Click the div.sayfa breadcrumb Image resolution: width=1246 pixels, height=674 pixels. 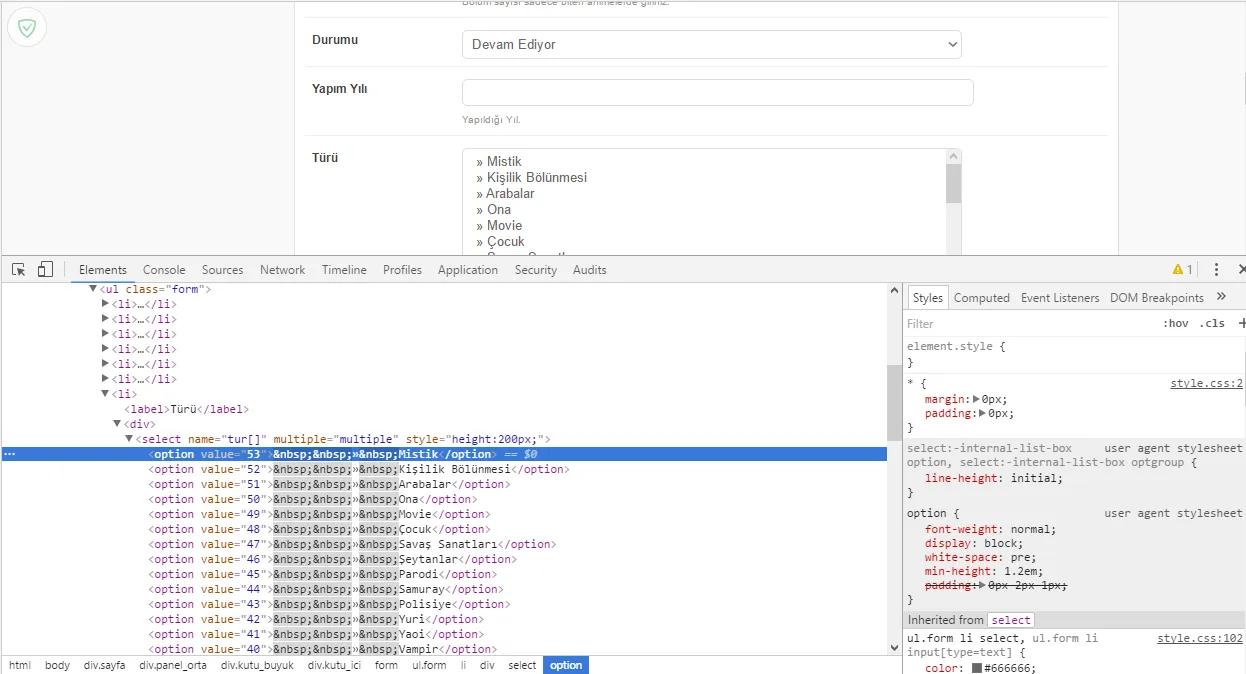[104, 665]
